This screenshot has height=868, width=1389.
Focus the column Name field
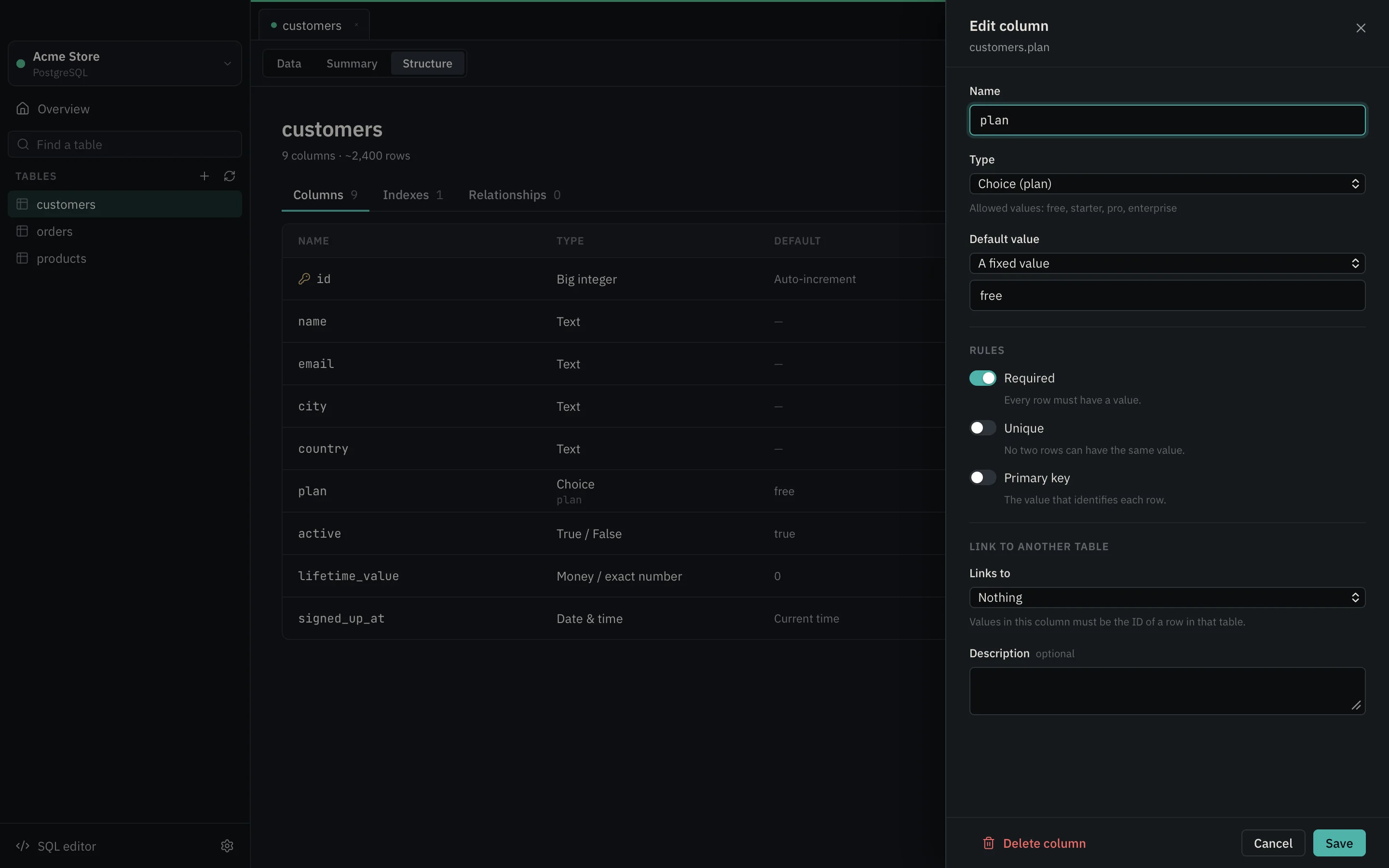click(x=1167, y=120)
